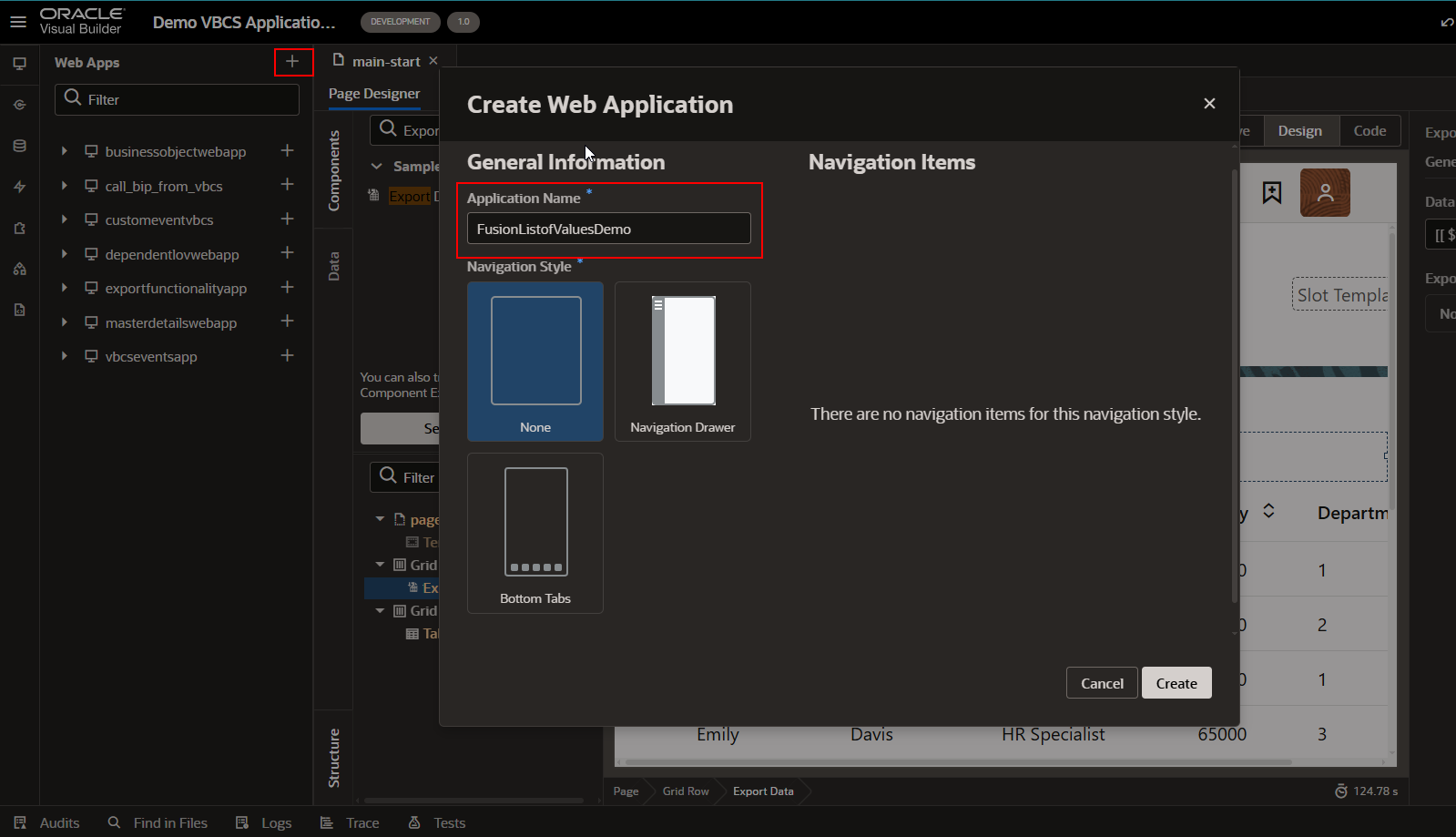Click sort arrows on salary column header
This screenshot has height=837, width=1456.
pyautogui.click(x=1268, y=511)
